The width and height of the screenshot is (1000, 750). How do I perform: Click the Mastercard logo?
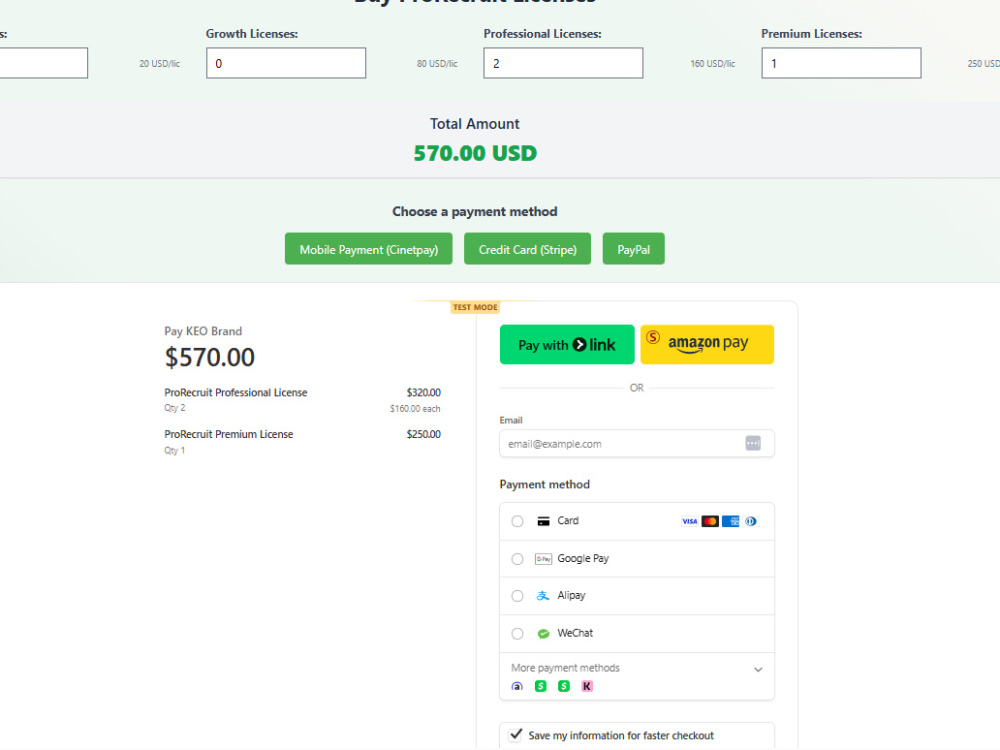tap(710, 521)
